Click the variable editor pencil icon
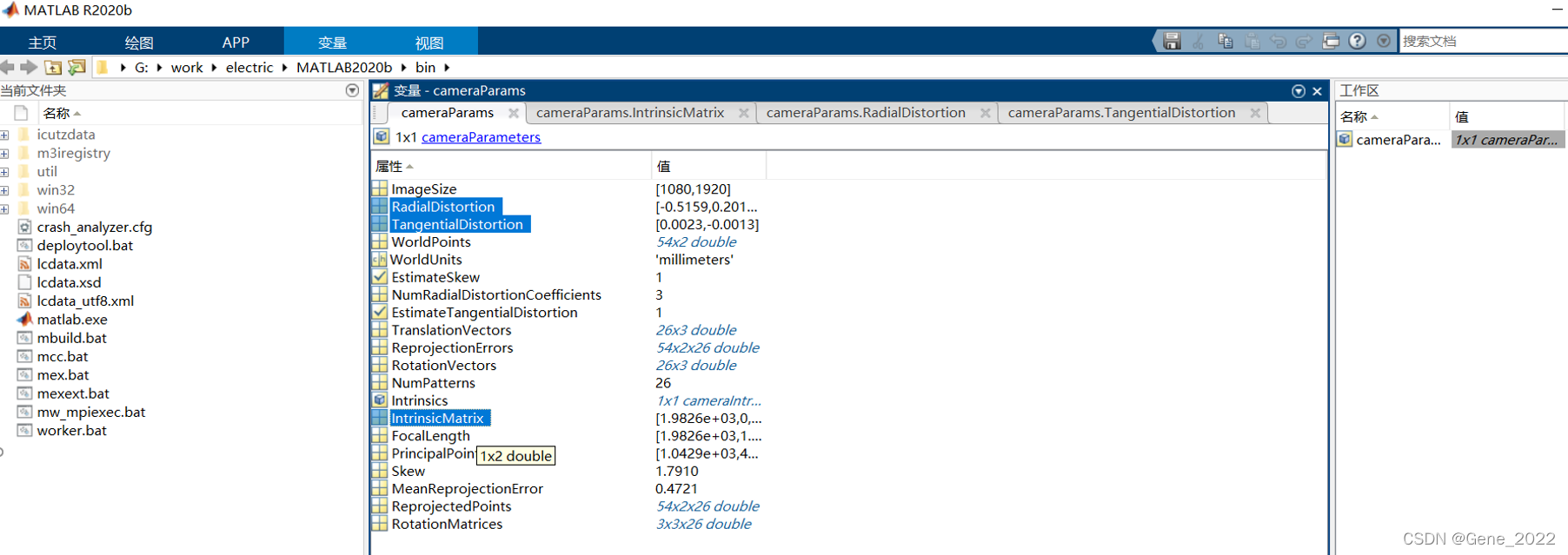Screen dimensions: 1568x555 tap(381, 90)
